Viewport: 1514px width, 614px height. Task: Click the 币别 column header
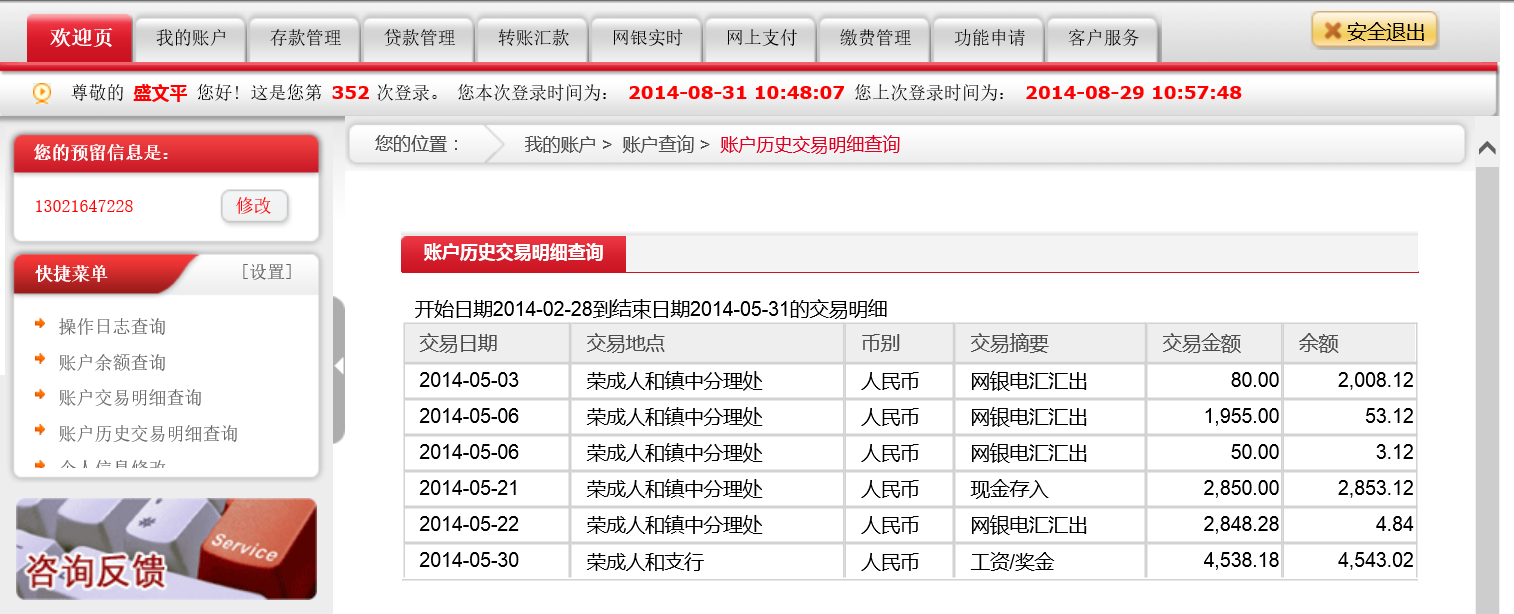[x=900, y=344]
